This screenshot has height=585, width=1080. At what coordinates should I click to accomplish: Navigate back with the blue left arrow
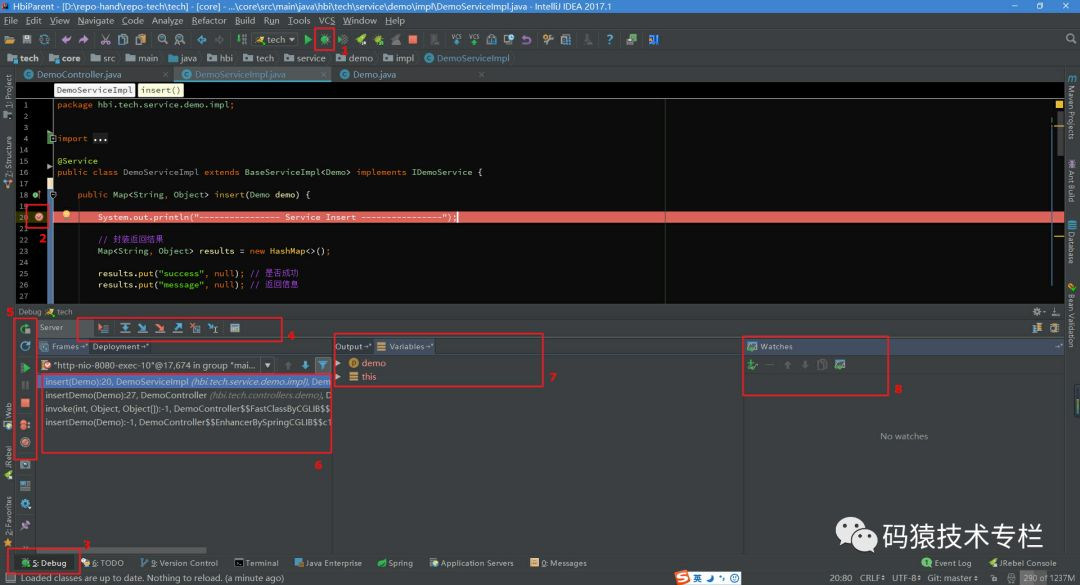(202, 40)
